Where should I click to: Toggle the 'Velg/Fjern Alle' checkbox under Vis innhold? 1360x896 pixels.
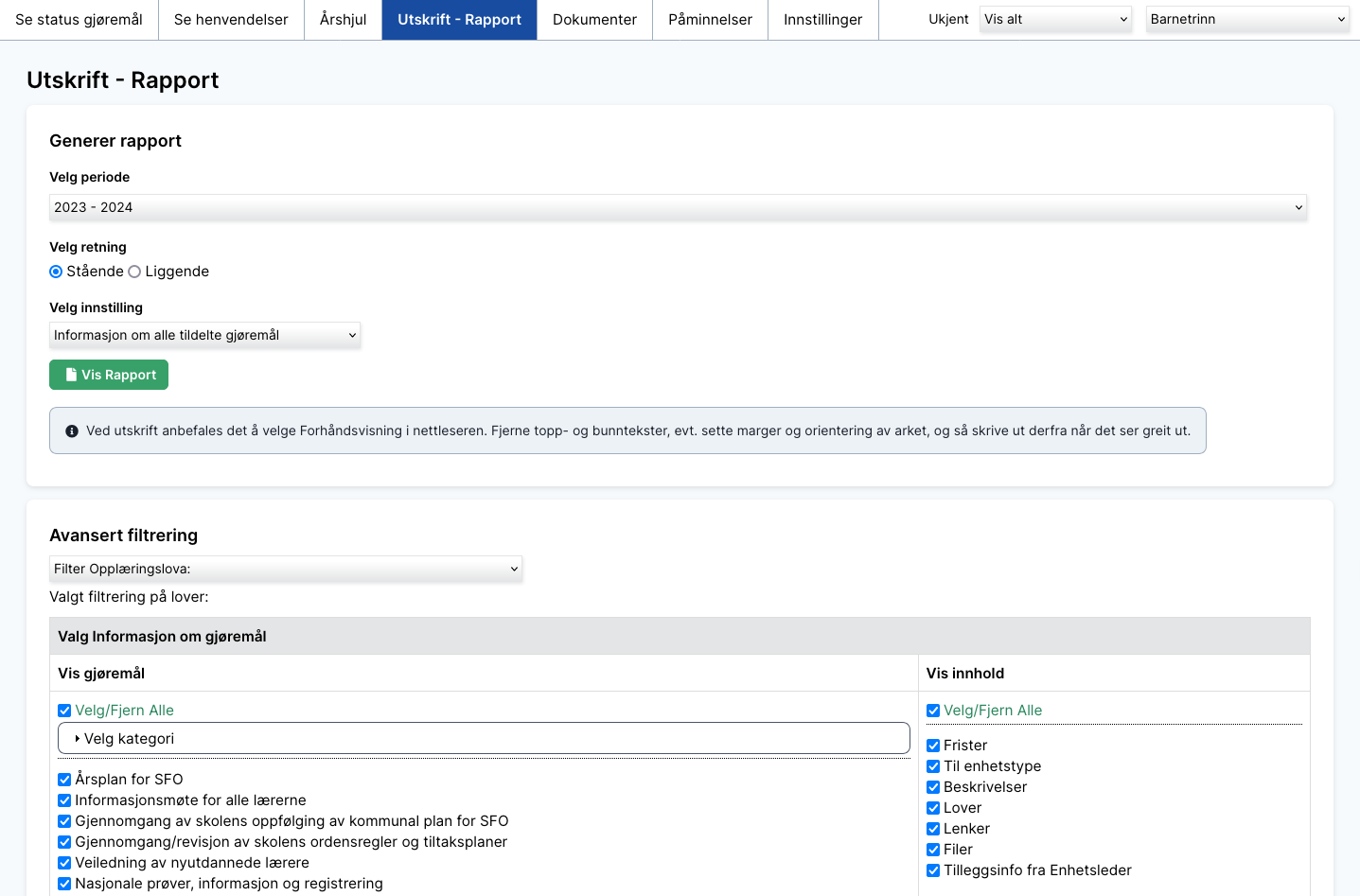933,711
